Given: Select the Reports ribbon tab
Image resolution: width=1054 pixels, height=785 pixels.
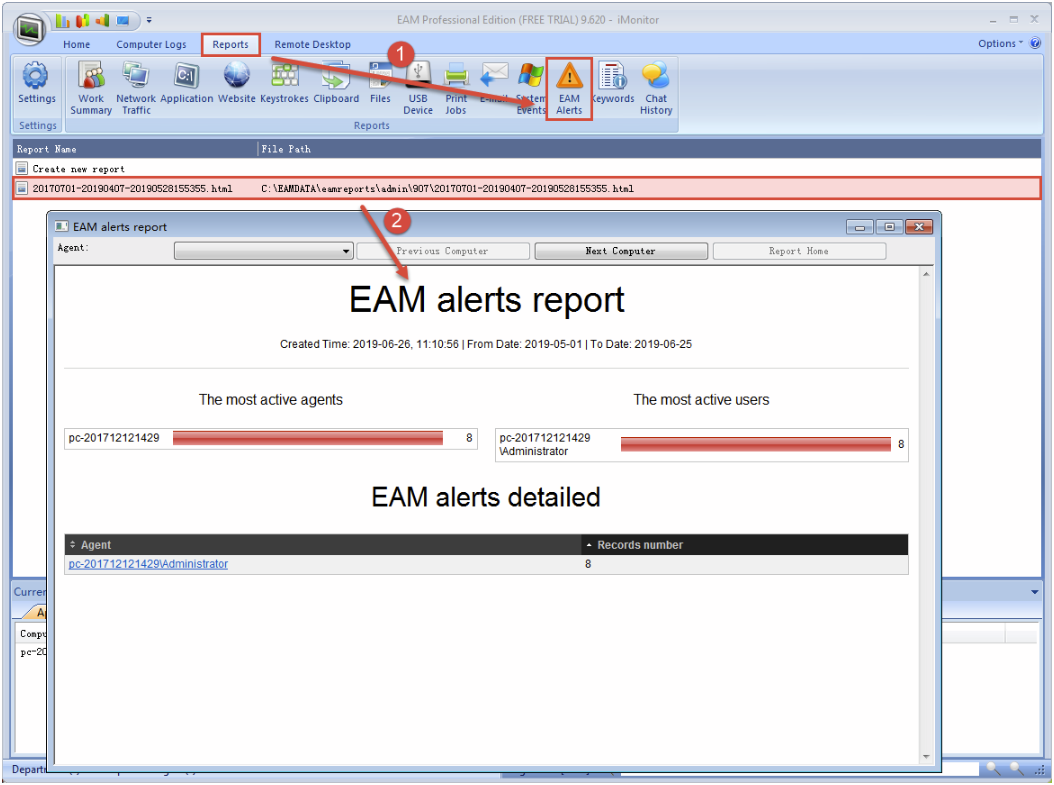Looking at the screenshot, I should [x=231, y=44].
